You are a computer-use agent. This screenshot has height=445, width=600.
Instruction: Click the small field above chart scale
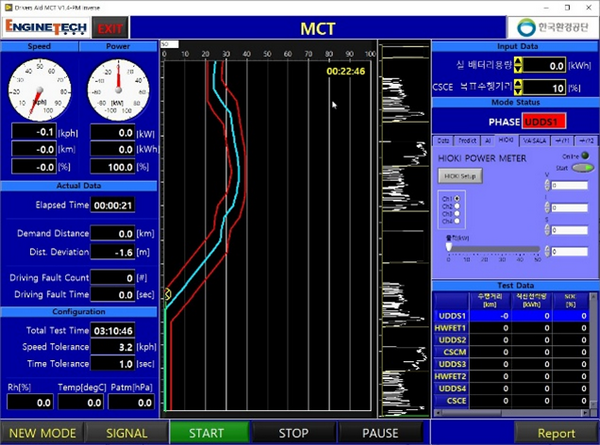coord(169,44)
